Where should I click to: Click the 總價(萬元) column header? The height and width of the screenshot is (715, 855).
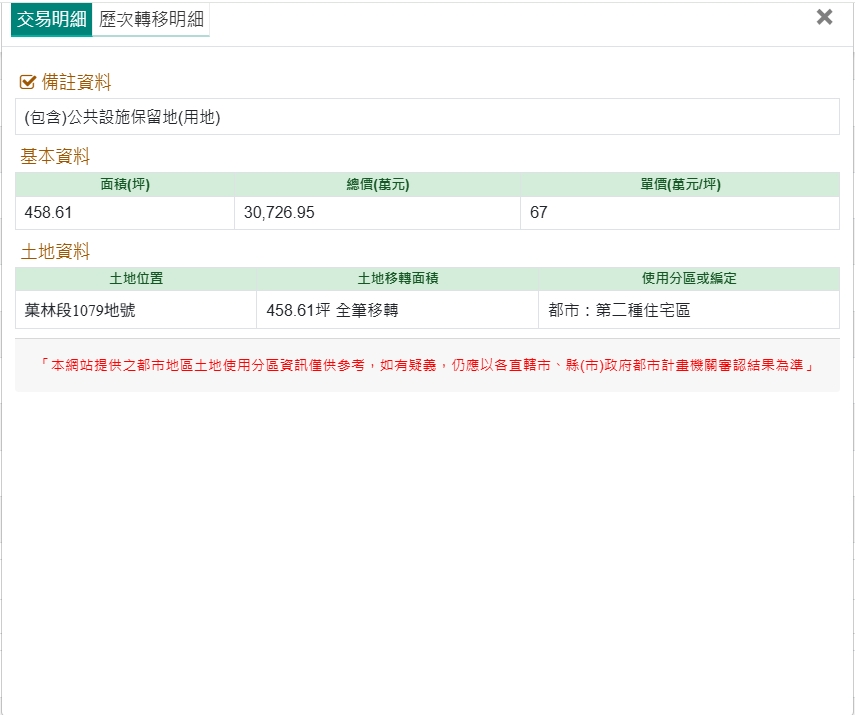click(377, 184)
